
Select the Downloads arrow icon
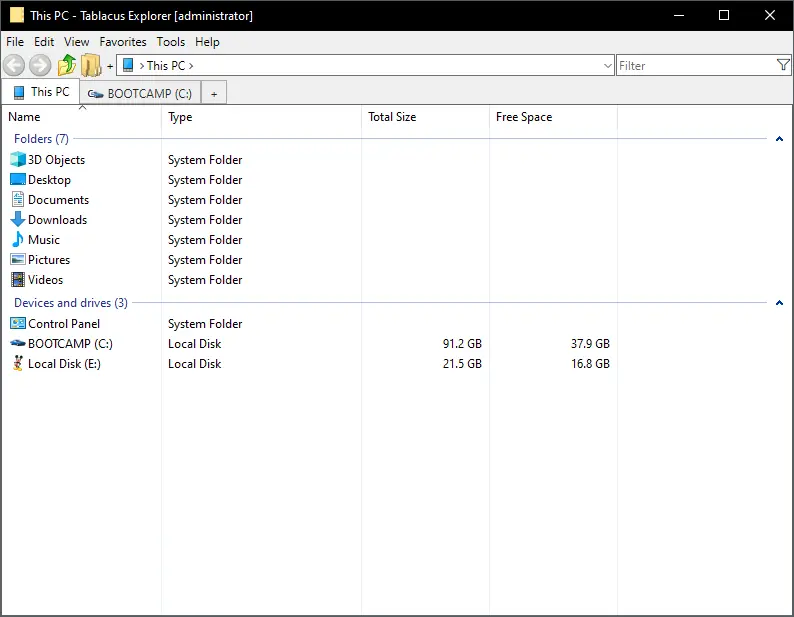[x=18, y=219]
